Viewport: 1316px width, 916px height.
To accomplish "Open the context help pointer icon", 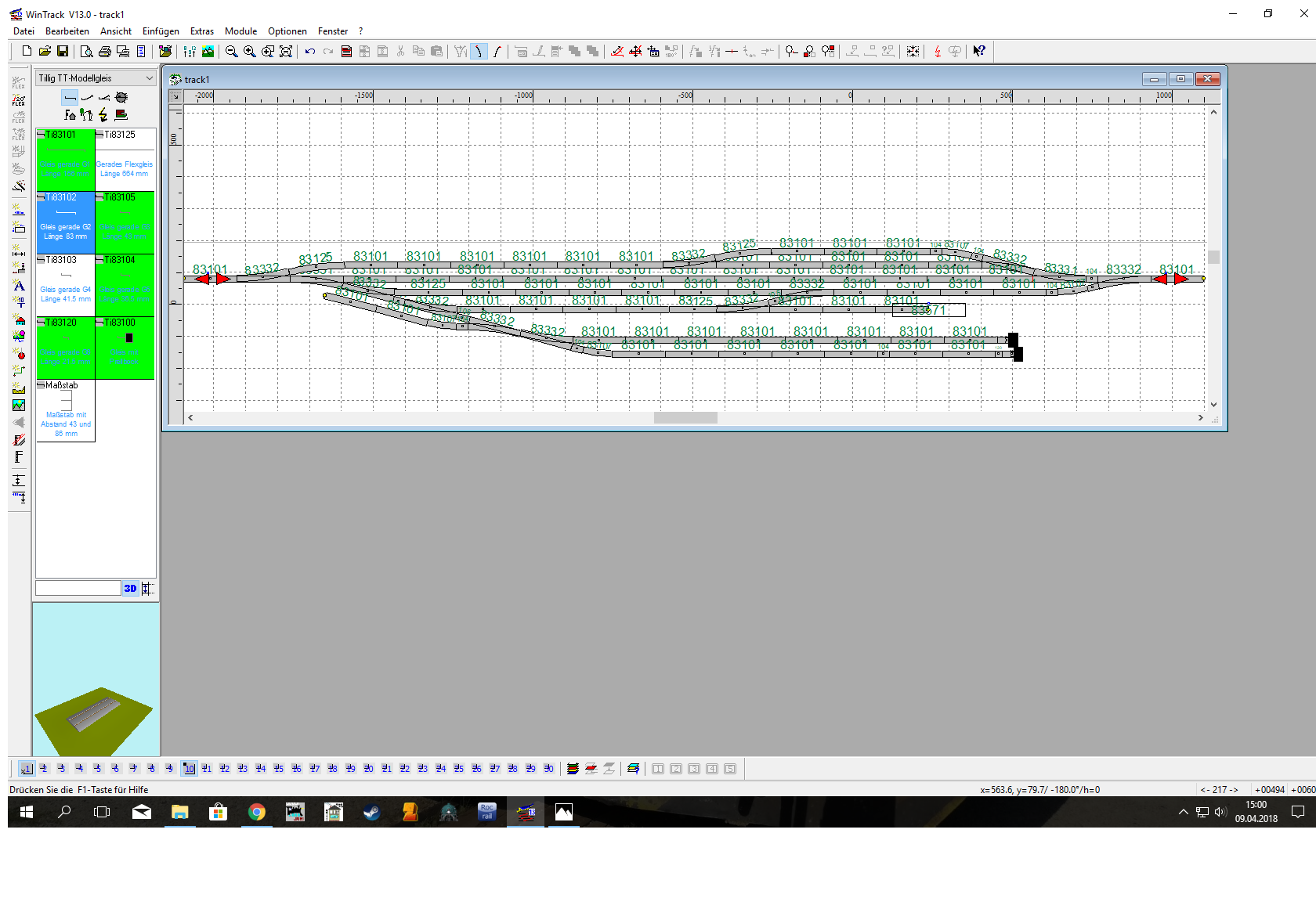I will [979, 52].
